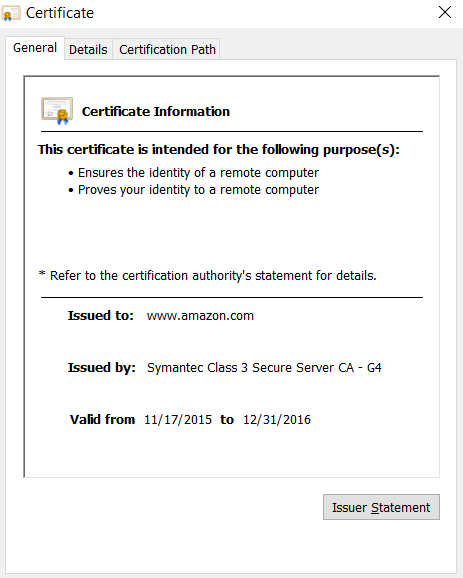
Task: Open the Certification Path tab
Action: (x=167, y=49)
